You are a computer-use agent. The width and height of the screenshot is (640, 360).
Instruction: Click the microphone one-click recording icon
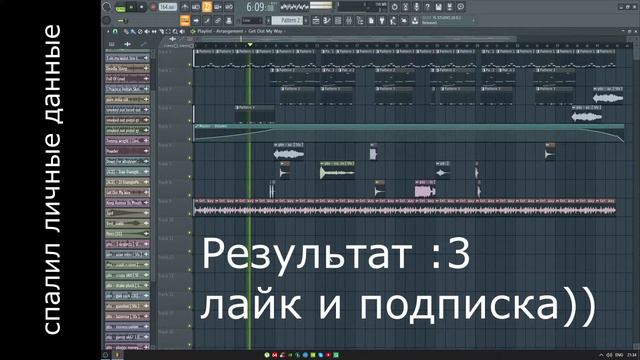pyautogui.click(x=417, y=7)
